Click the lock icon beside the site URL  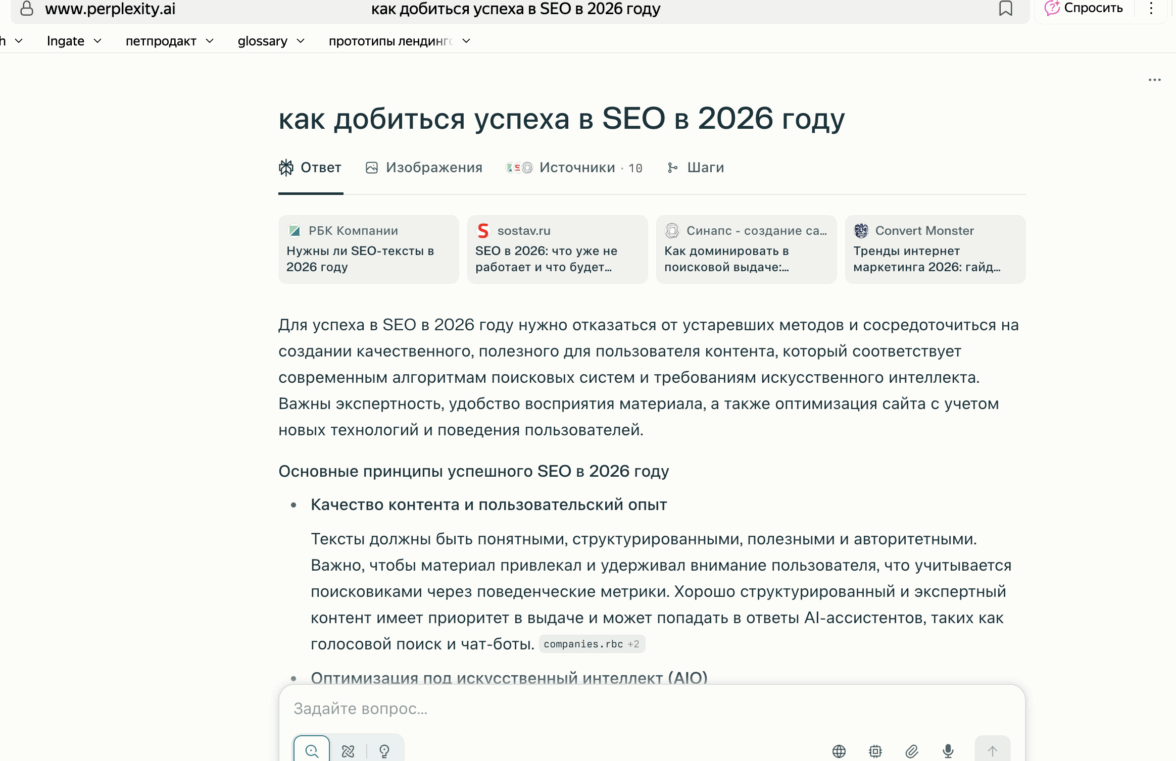(27, 9)
